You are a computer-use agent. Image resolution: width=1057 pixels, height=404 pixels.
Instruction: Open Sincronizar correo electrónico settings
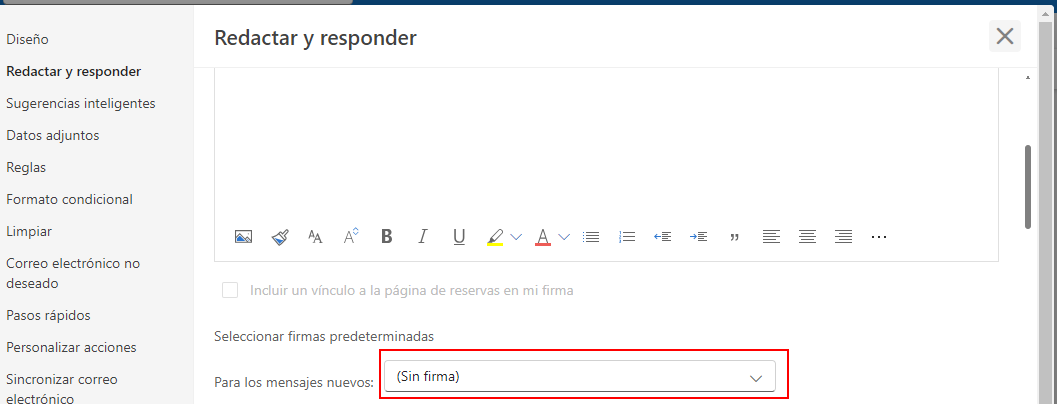click(62, 388)
